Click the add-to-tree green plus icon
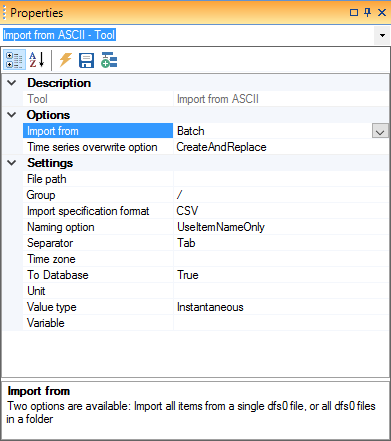The width and height of the screenshot is (391, 441). pyautogui.click(x=109, y=60)
